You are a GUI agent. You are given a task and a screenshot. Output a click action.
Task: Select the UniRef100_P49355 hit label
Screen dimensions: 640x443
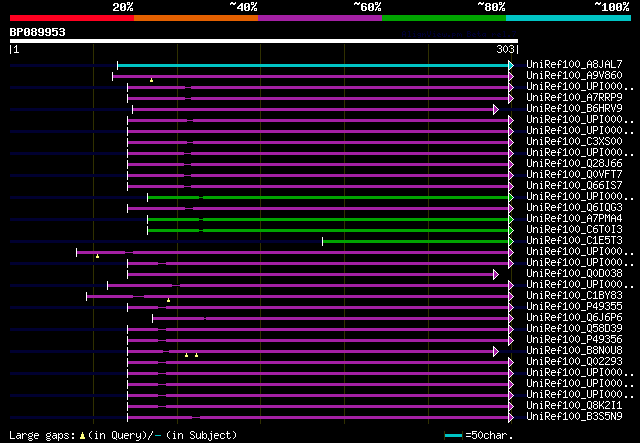point(573,307)
